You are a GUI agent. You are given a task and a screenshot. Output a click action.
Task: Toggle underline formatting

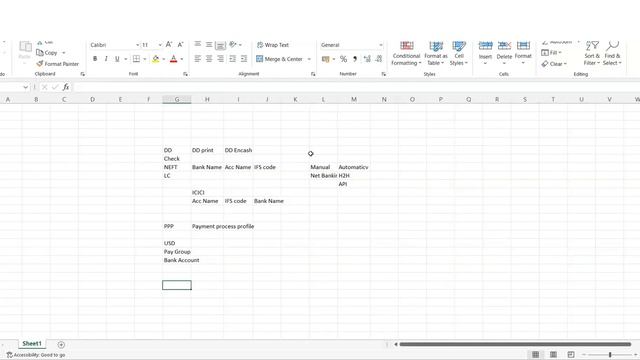click(x=117, y=59)
